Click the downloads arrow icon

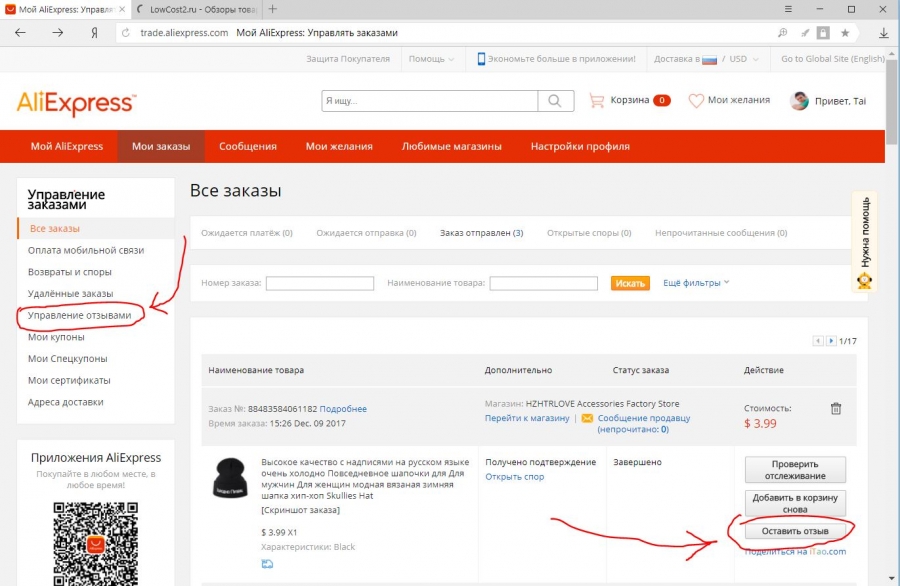pos(884,33)
